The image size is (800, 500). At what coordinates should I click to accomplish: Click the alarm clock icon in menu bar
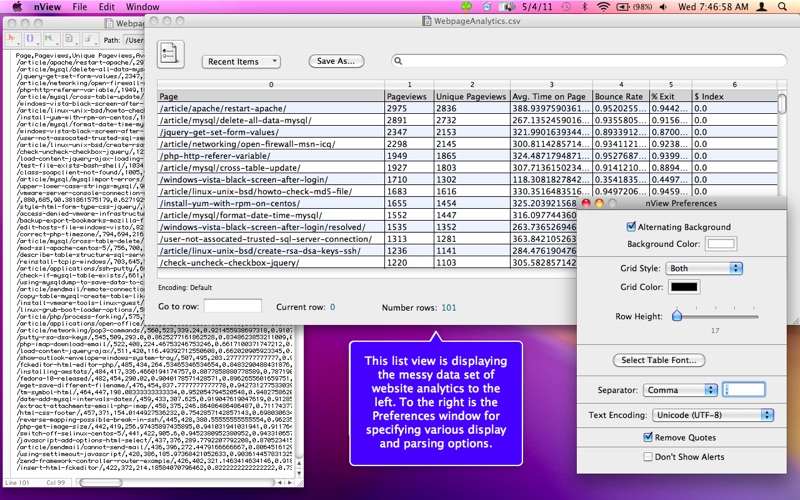pyautogui.click(x=487, y=7)
